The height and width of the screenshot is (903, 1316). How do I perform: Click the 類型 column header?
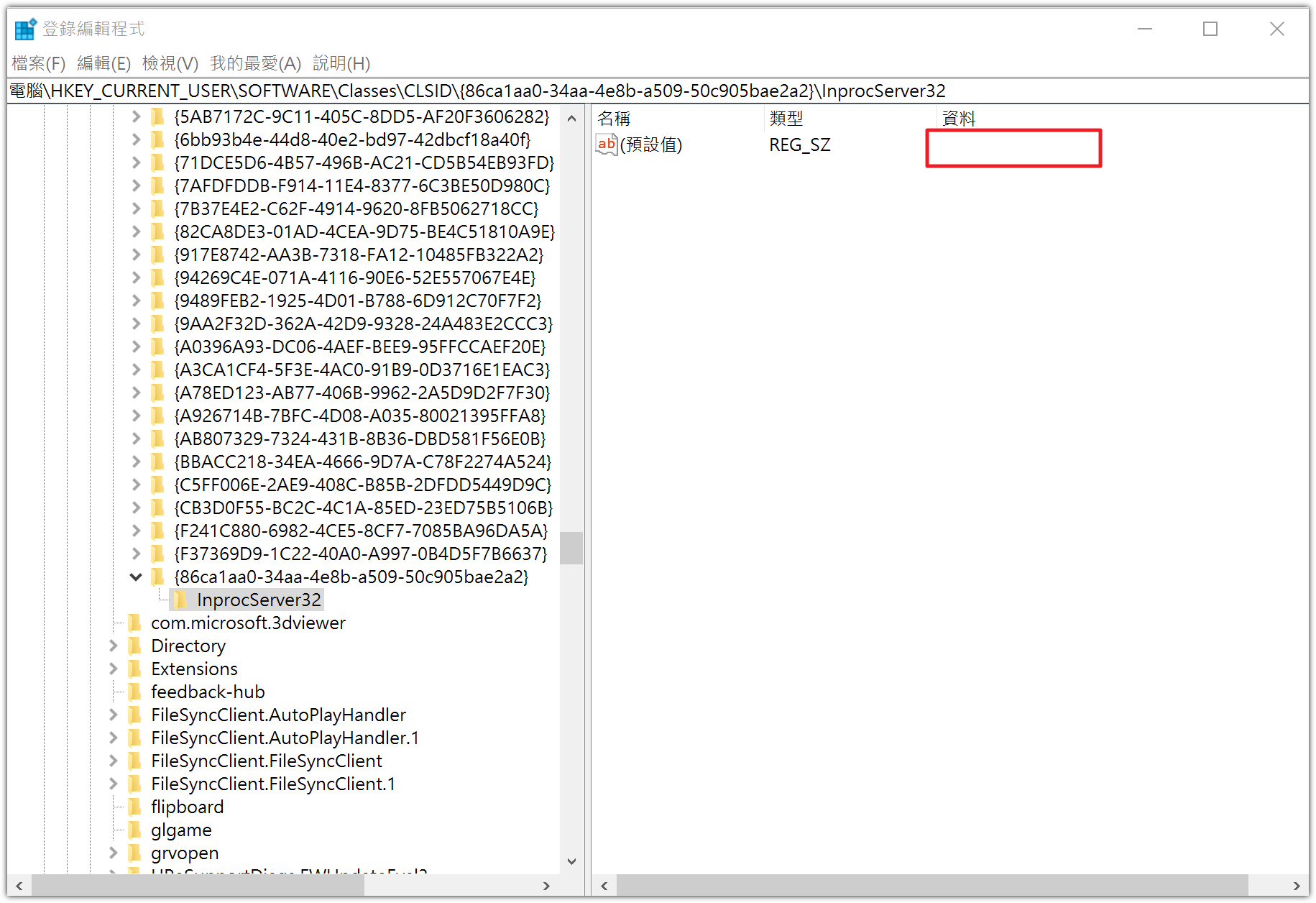(x=786, y=118)
